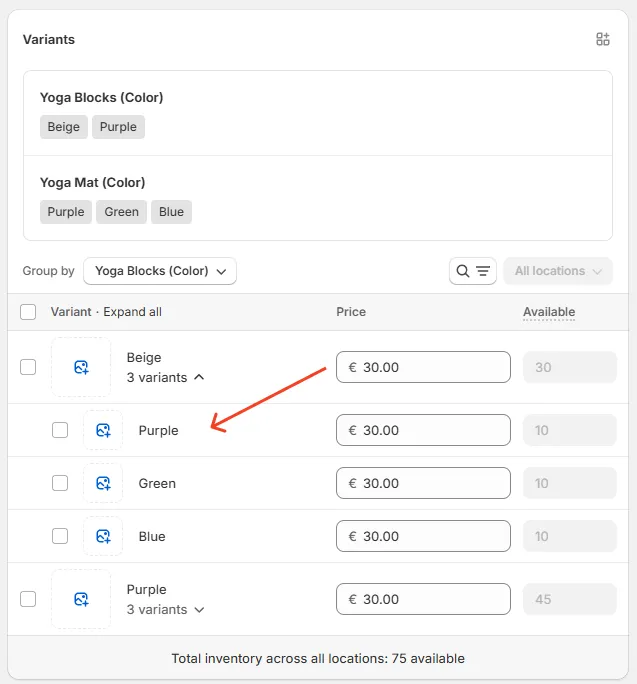Click the Purple tag under Yoga Blocks
The image size is (637, 684).
point(118,127)
